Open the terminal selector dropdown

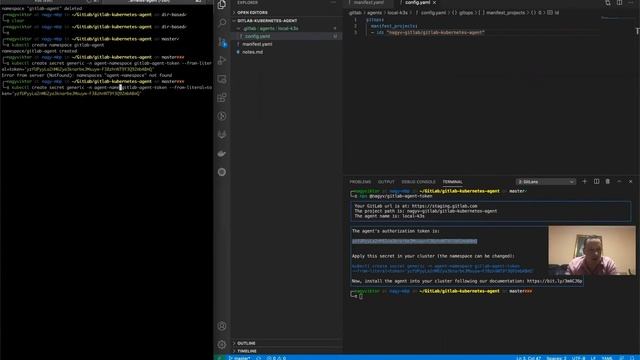tap(546, 182)
